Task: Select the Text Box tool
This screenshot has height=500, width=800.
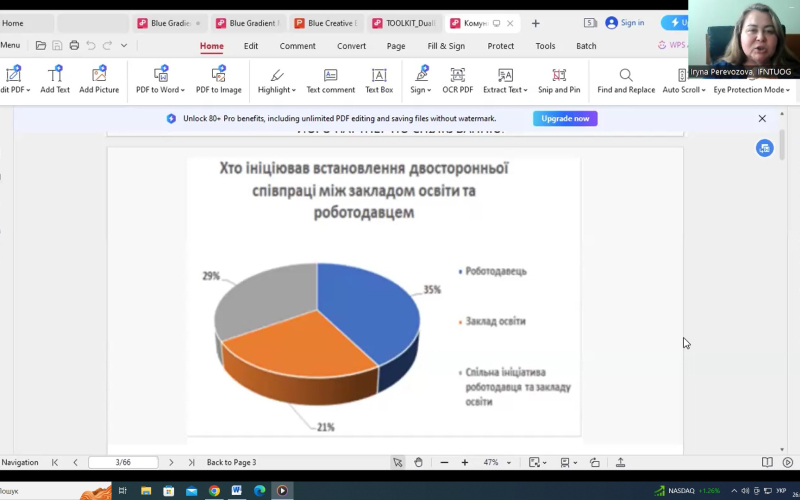Action: [379, 80]
